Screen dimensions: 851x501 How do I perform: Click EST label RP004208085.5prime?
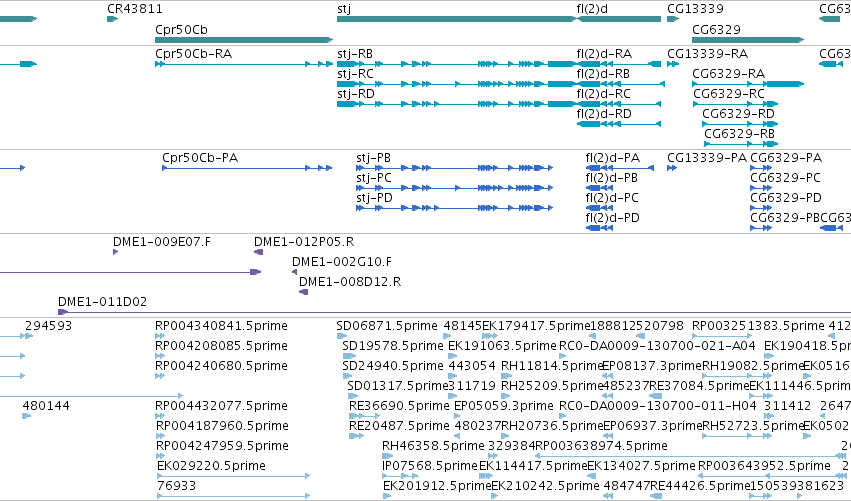221,346
